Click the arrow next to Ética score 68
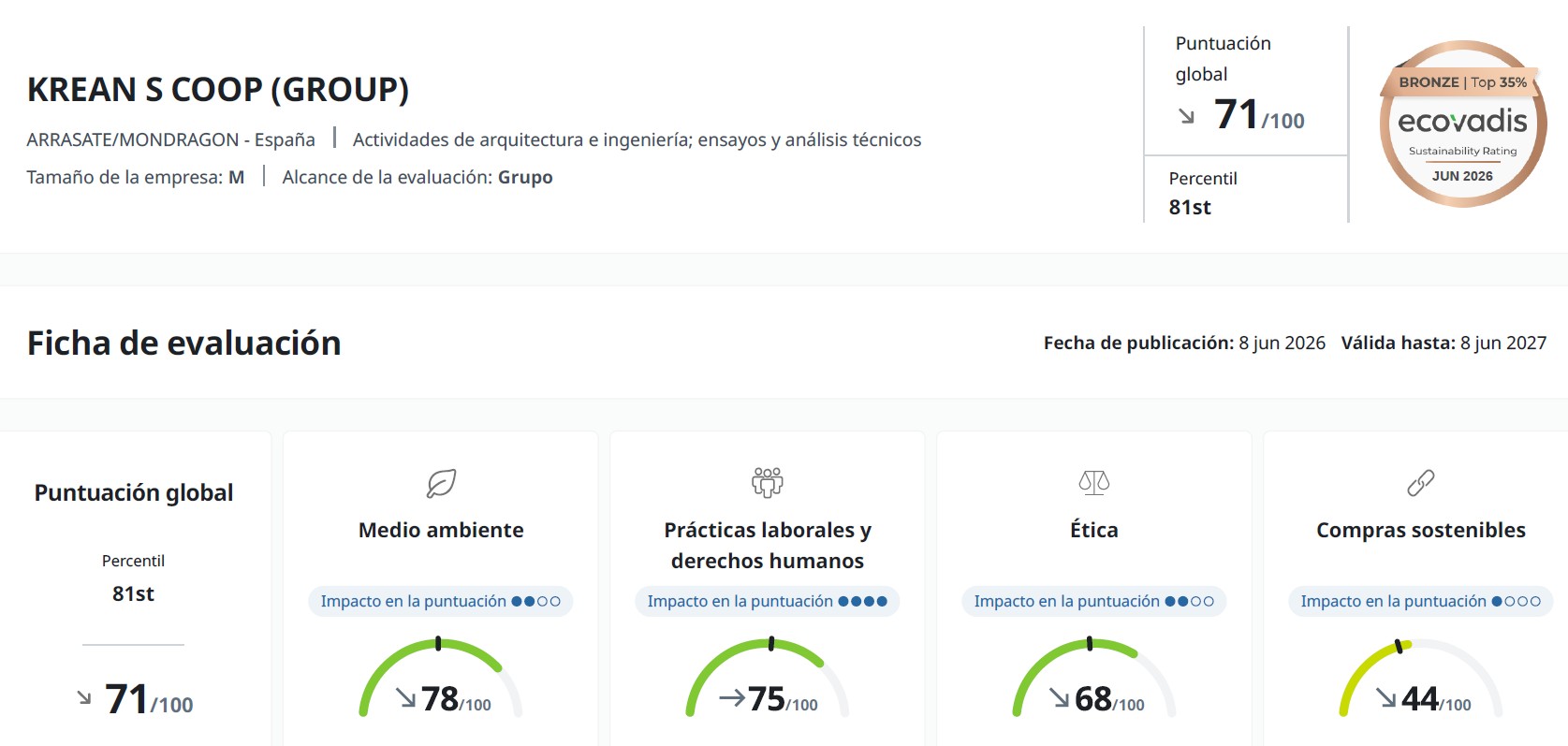Viewport: 1568px width, 746px height. (1059, 697)
